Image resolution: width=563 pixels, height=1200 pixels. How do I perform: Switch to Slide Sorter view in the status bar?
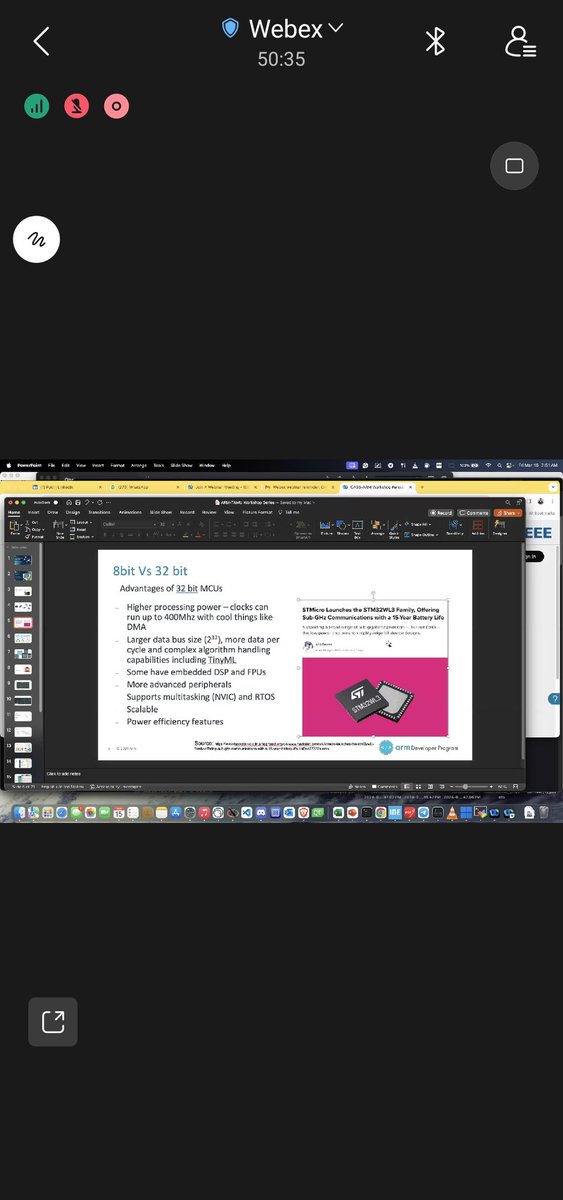pos(418,786)
